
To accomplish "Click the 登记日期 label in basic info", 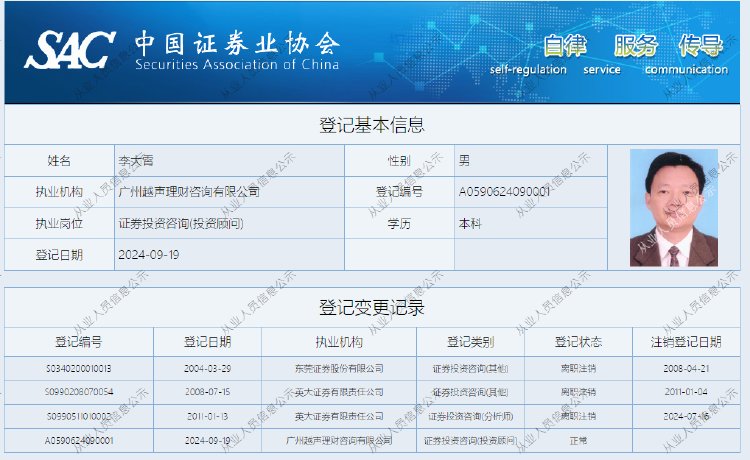I will 59,255.
